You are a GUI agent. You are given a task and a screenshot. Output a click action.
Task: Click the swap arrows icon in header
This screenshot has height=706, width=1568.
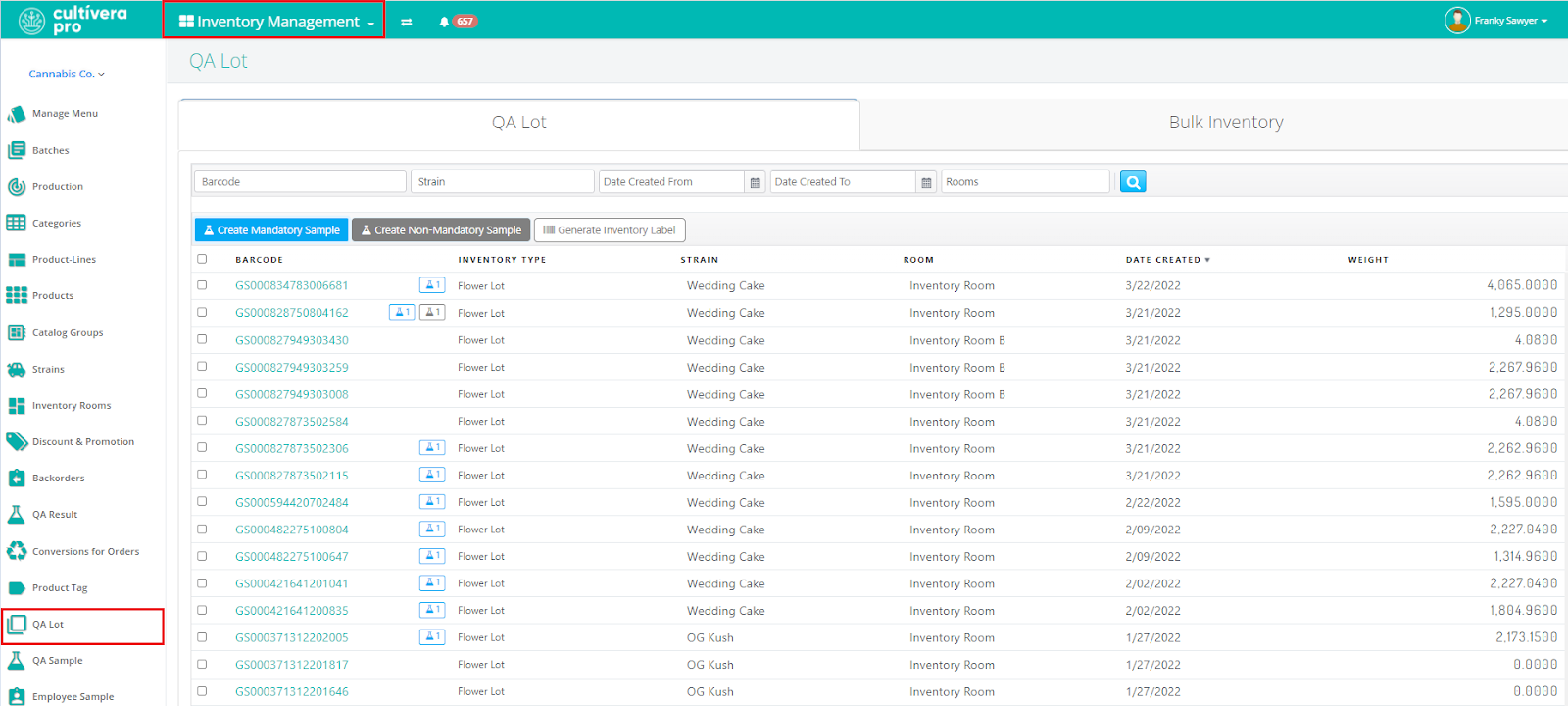[407, 22]
